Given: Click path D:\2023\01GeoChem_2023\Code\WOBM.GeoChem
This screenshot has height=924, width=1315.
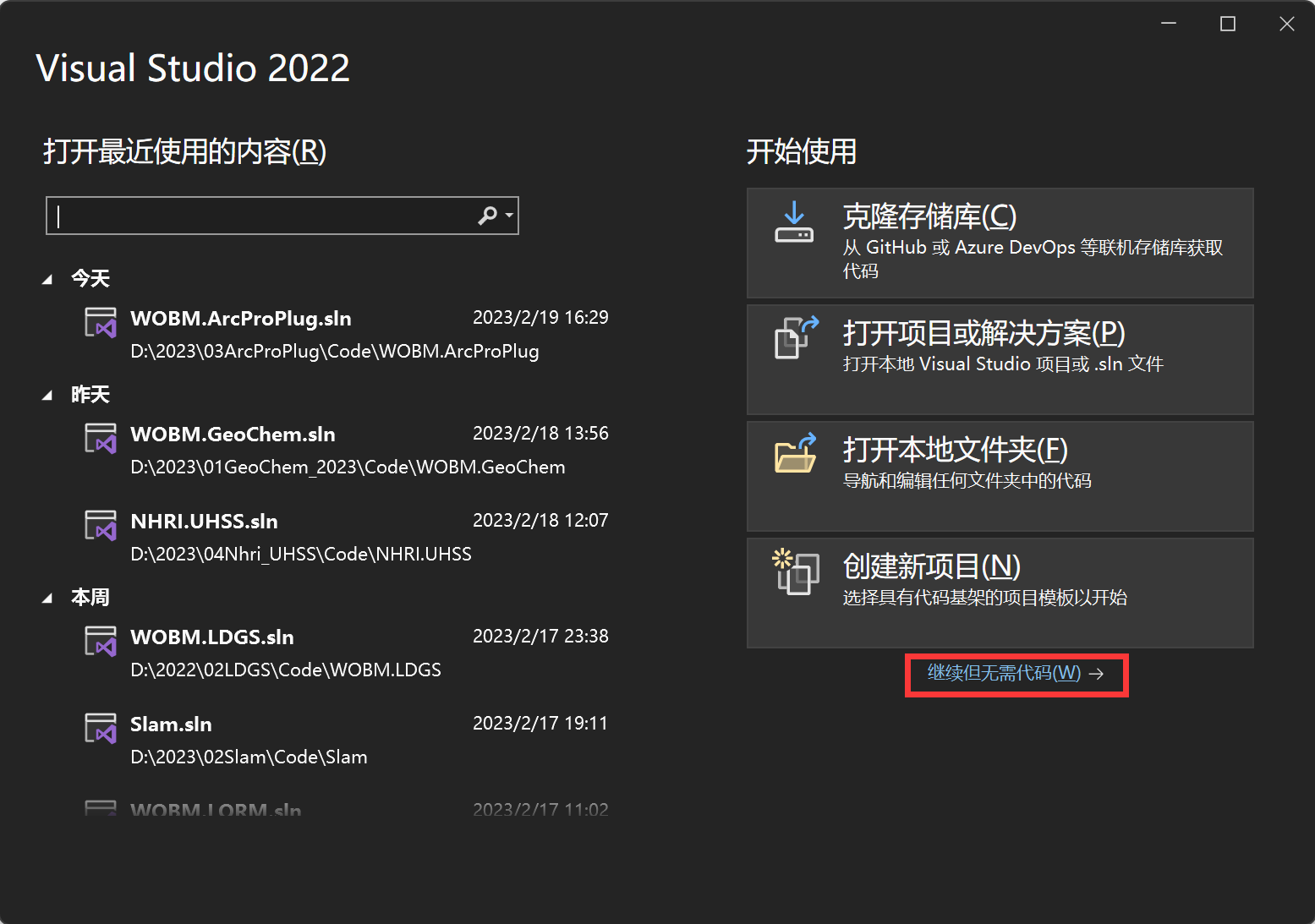Looking at the screenshot, I should click(348, 467).
